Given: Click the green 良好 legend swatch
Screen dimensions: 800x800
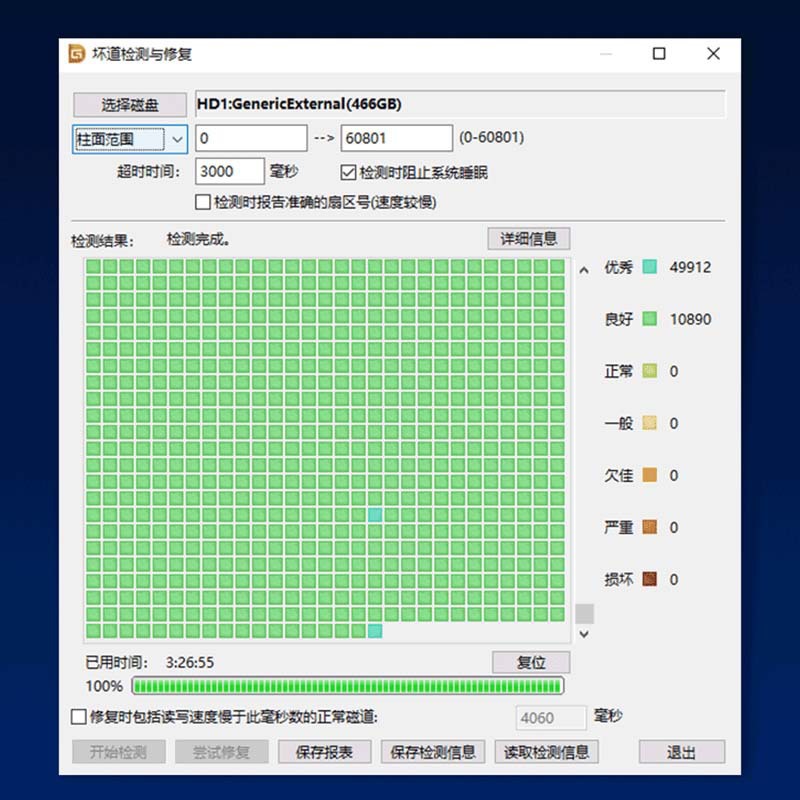Looking at the screenshot, I should (x=651, y=319).
